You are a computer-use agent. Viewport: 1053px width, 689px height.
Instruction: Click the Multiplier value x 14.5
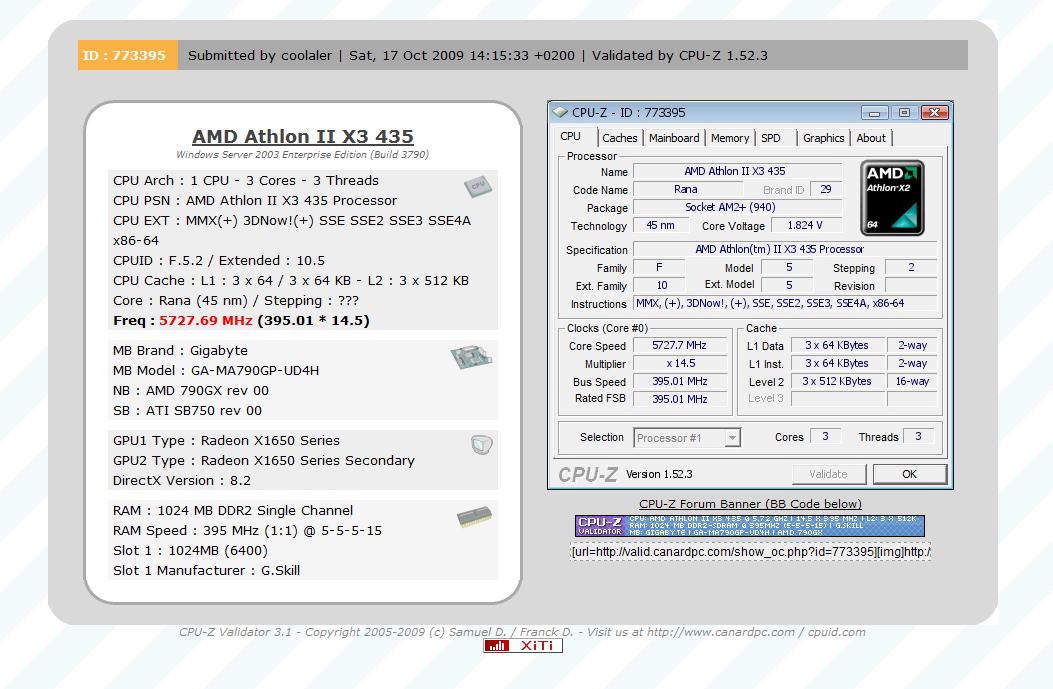coord(680,363)
